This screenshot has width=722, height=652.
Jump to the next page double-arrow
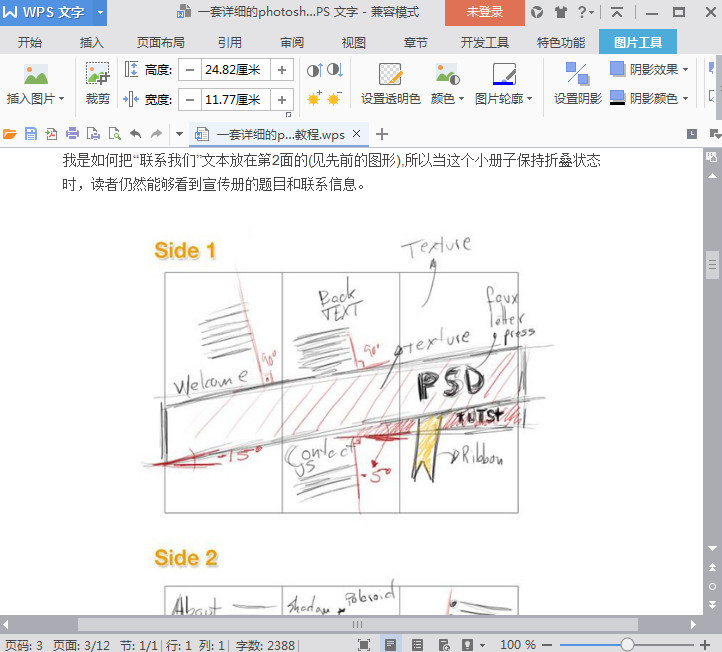click(712, 605)
